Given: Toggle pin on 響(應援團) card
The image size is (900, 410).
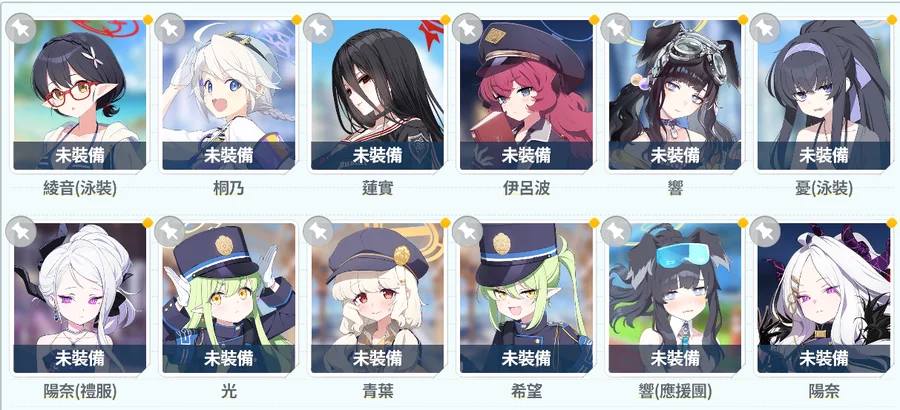Looking at the screenshot, I should click(616, 231).
